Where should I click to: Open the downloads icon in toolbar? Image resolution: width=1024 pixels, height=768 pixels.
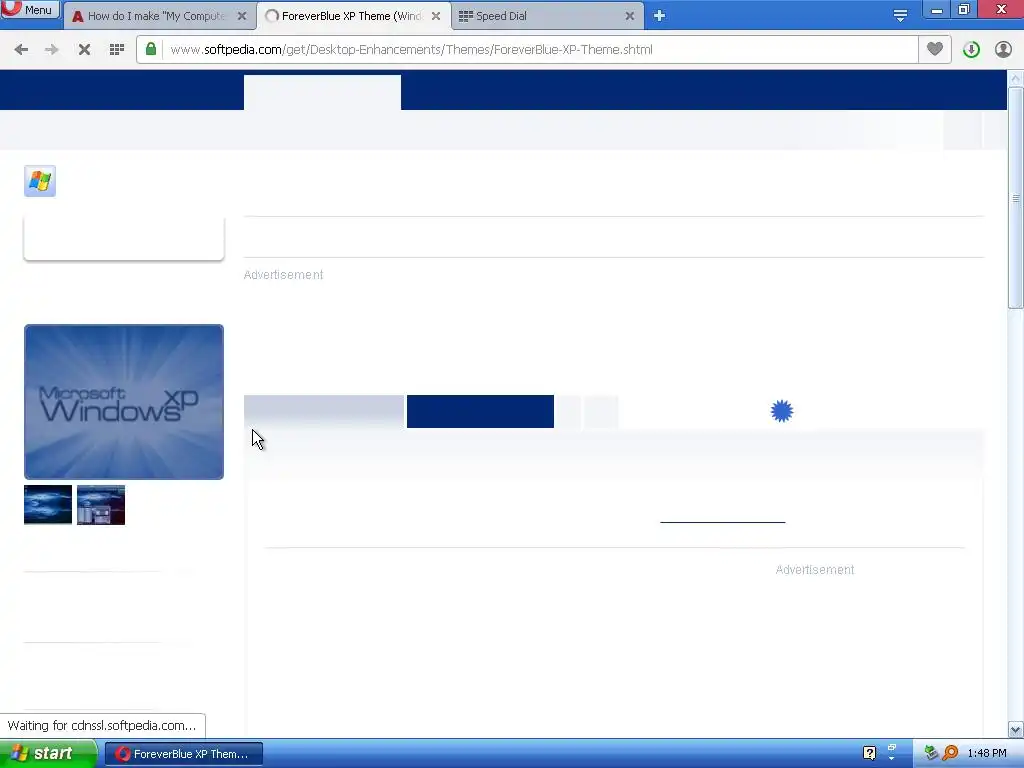(x=971, y=50)
